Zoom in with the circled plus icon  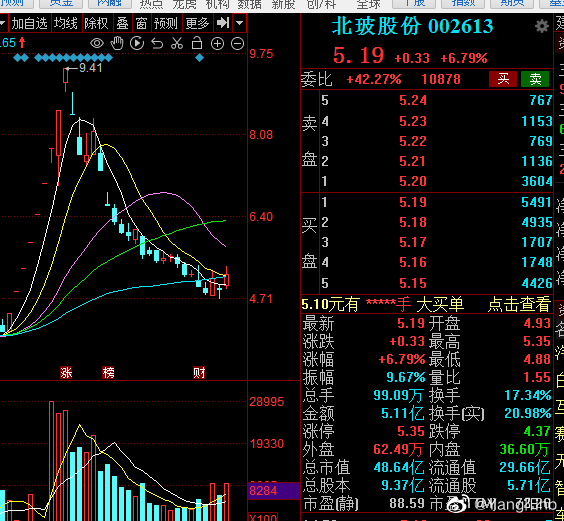pos(217,44)
